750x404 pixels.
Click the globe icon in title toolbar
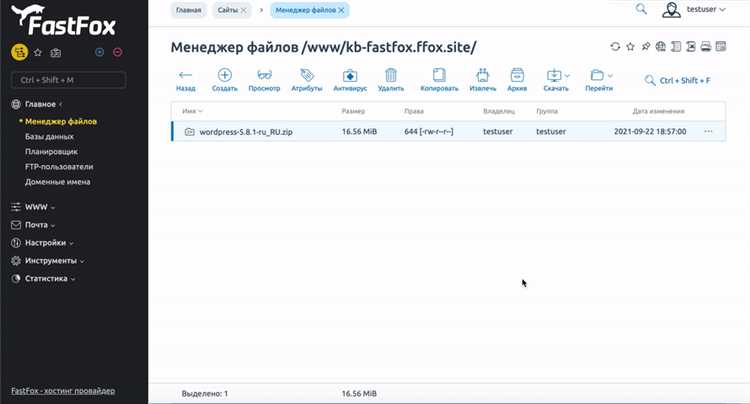pos(661,46)
